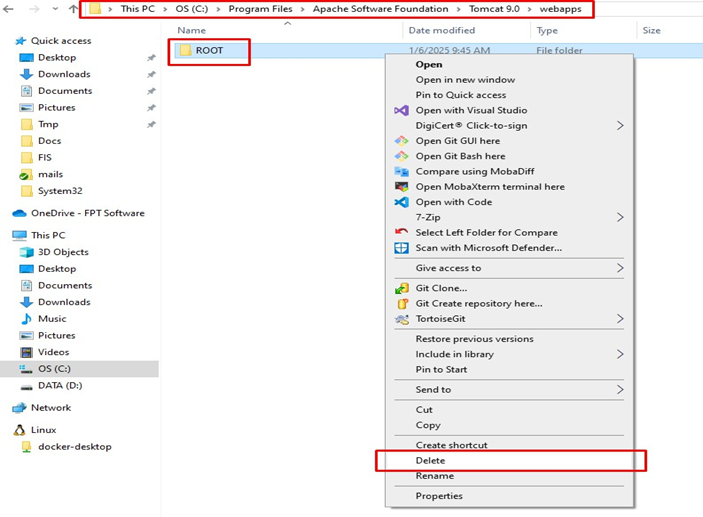This screenshot has height=517, width=703.
Task: Click the Quick access star icon
Action: coord(21,41)
